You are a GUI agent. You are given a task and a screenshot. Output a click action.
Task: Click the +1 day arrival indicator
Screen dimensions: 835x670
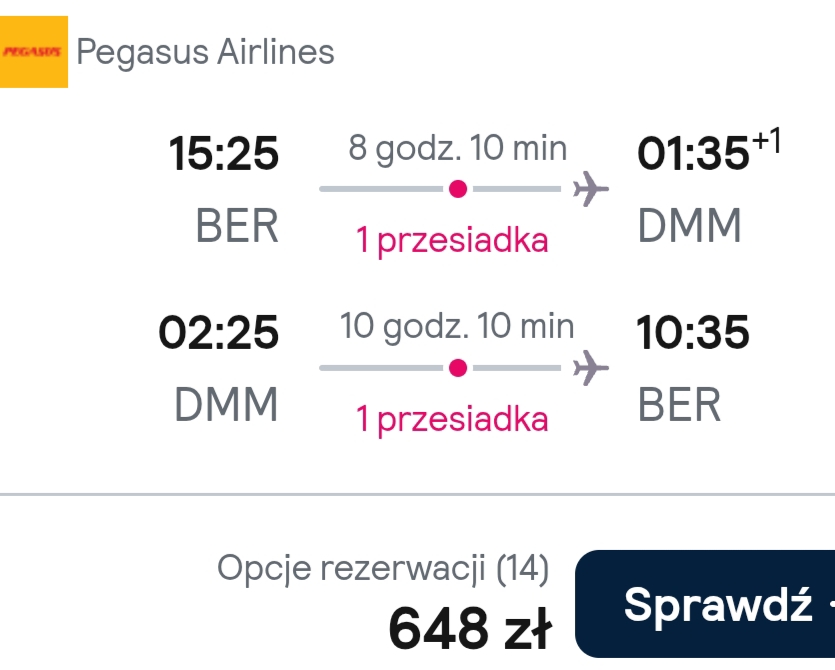[766, 141]
